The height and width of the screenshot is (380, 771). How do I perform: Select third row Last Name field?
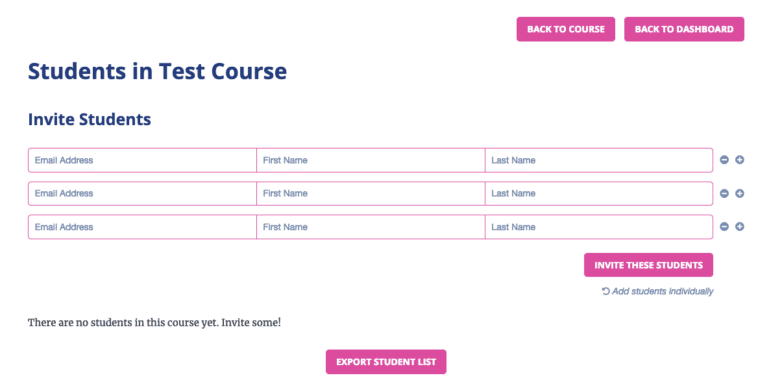pos(599,227)
